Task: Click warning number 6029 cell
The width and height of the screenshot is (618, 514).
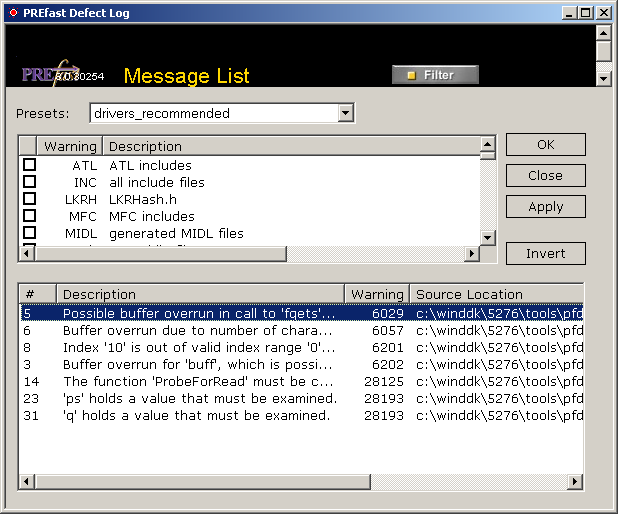Action: [388, 313]
